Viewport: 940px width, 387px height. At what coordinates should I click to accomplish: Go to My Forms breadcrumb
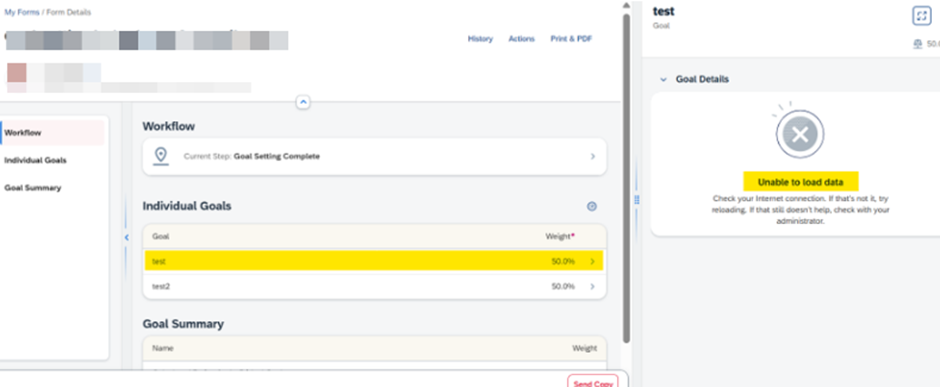[x=22, y=12]
